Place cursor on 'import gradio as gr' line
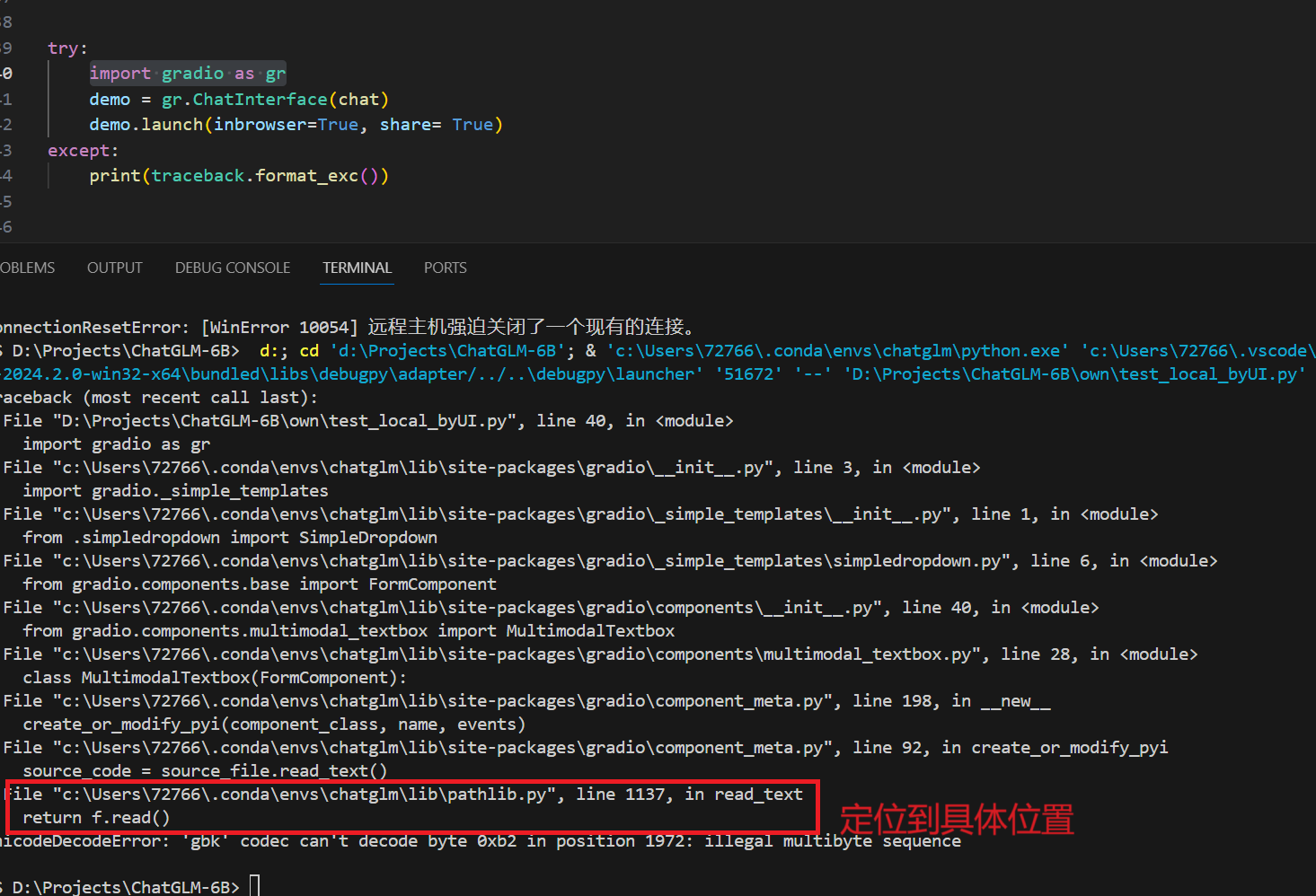The image size is (1316, 896). tap(187, 74)
